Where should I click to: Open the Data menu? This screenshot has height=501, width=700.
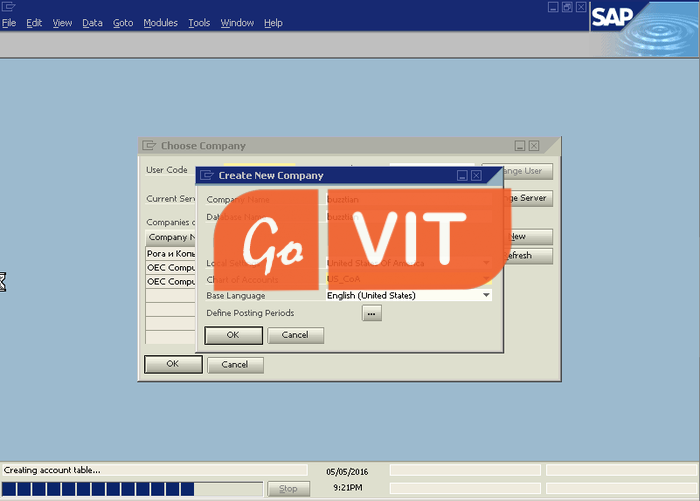(92, 23)
